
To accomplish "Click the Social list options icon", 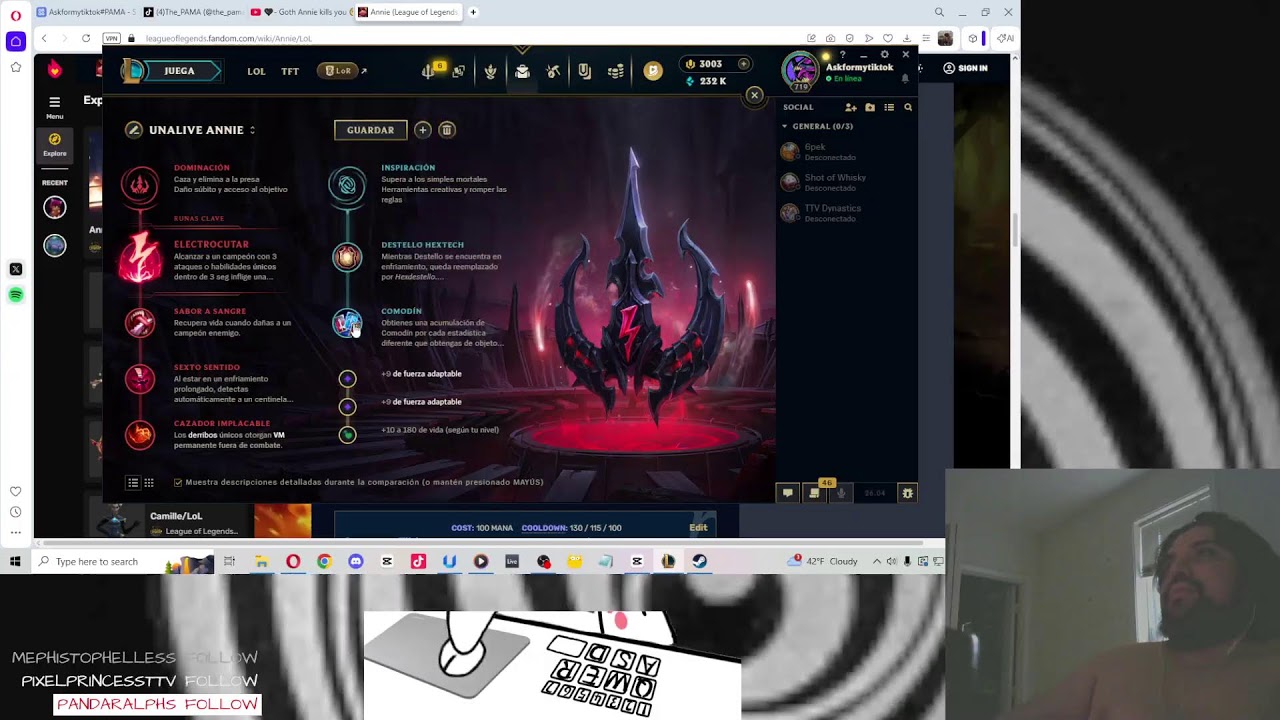I will tap(889, 107).
